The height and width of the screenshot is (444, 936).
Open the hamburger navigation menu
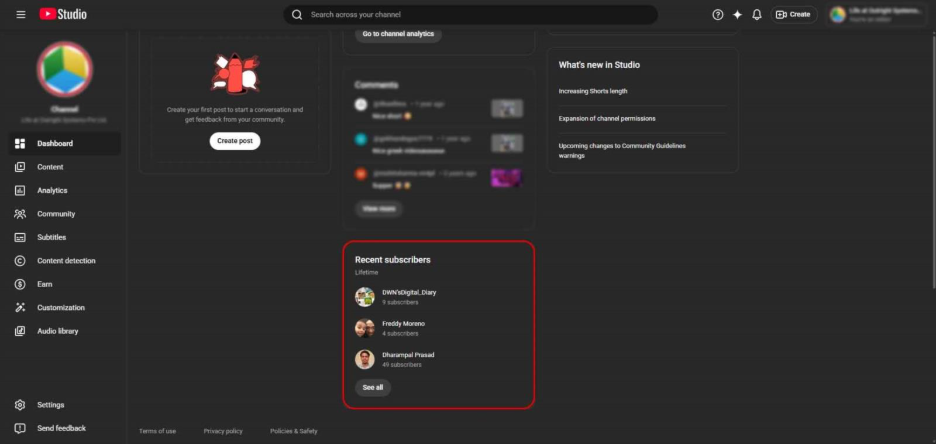[21, 14]
